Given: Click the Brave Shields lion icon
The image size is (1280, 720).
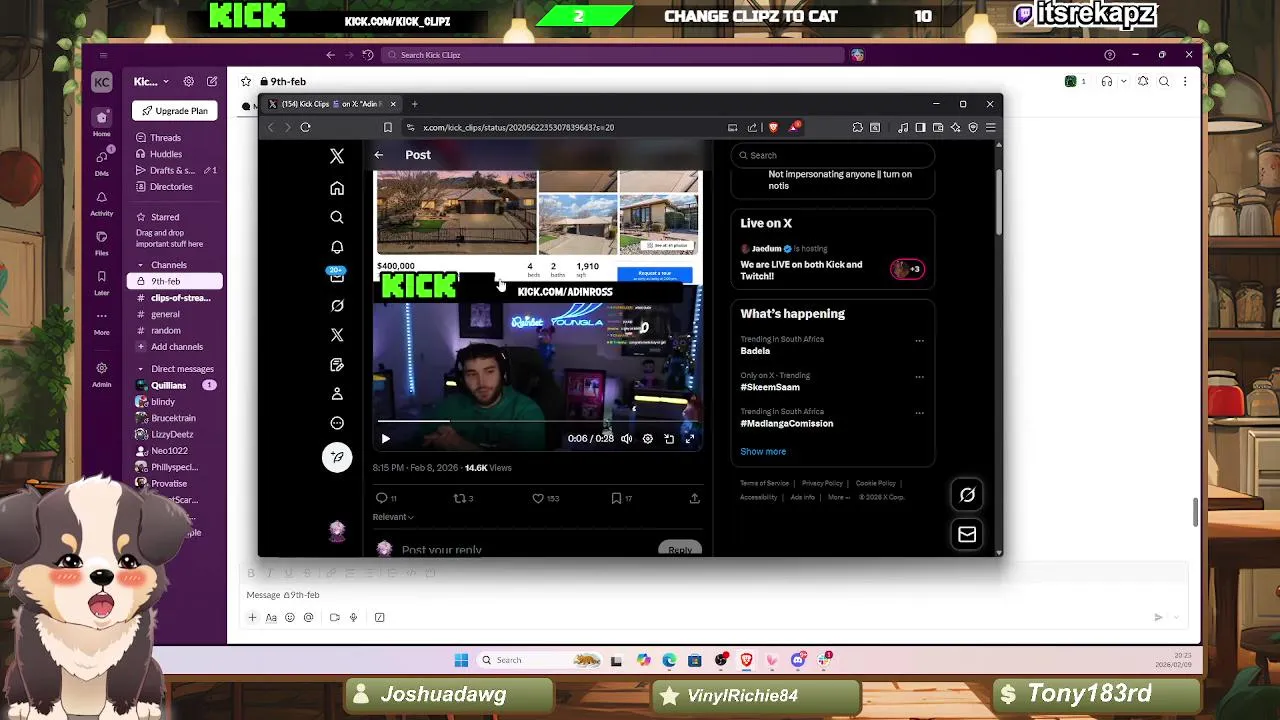Looking at the screenshot, I should [773, 127].
